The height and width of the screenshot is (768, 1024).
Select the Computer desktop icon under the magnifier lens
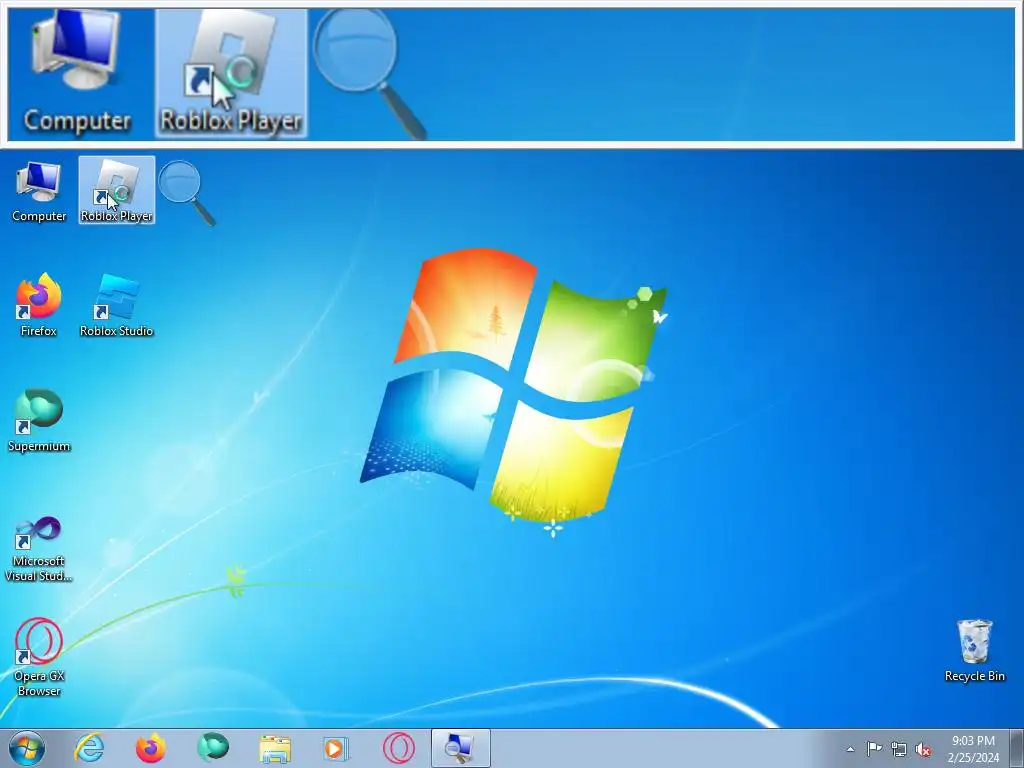click(x=39, y=192)
